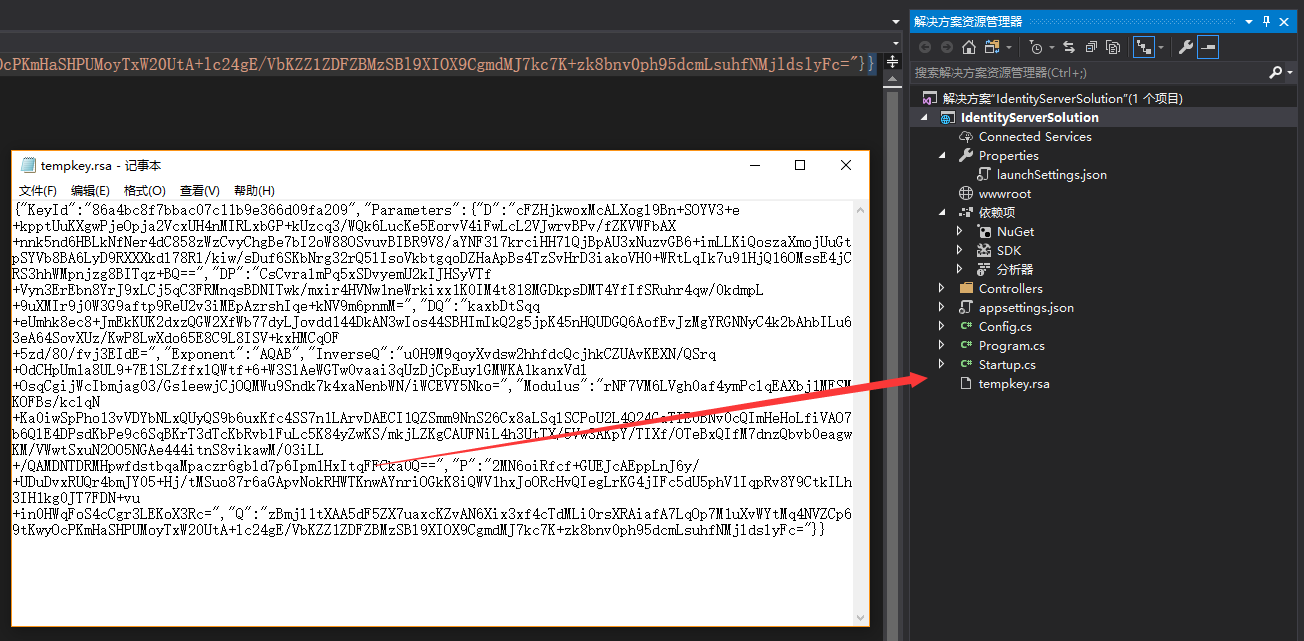Select tempkey.rsa in Solution Explorer
Viewport: 1304px width, 641px height.
[x=1014, y=383]
